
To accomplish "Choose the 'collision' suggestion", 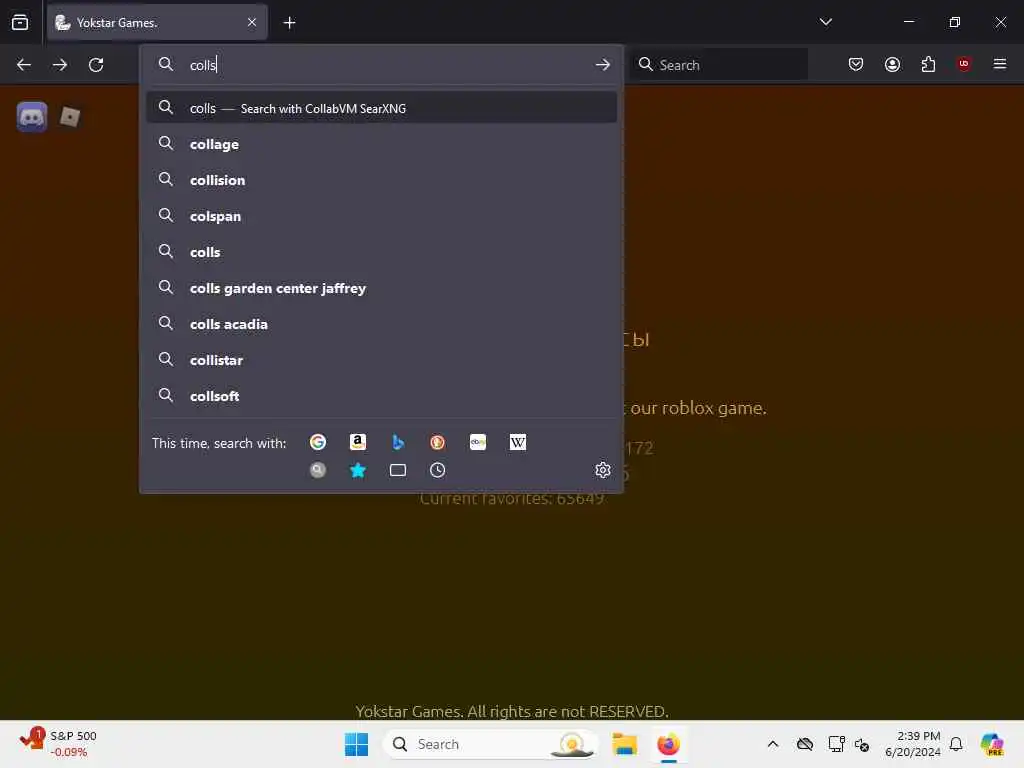I will click(x=381, y=180).
